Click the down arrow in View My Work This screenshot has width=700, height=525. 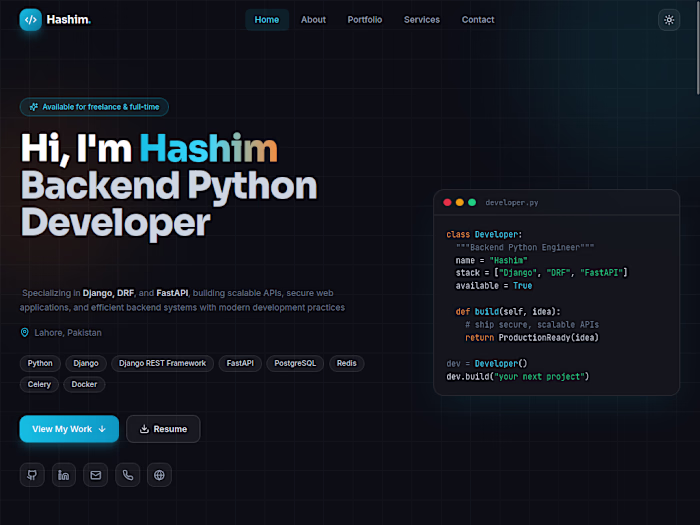coord(102,429)
